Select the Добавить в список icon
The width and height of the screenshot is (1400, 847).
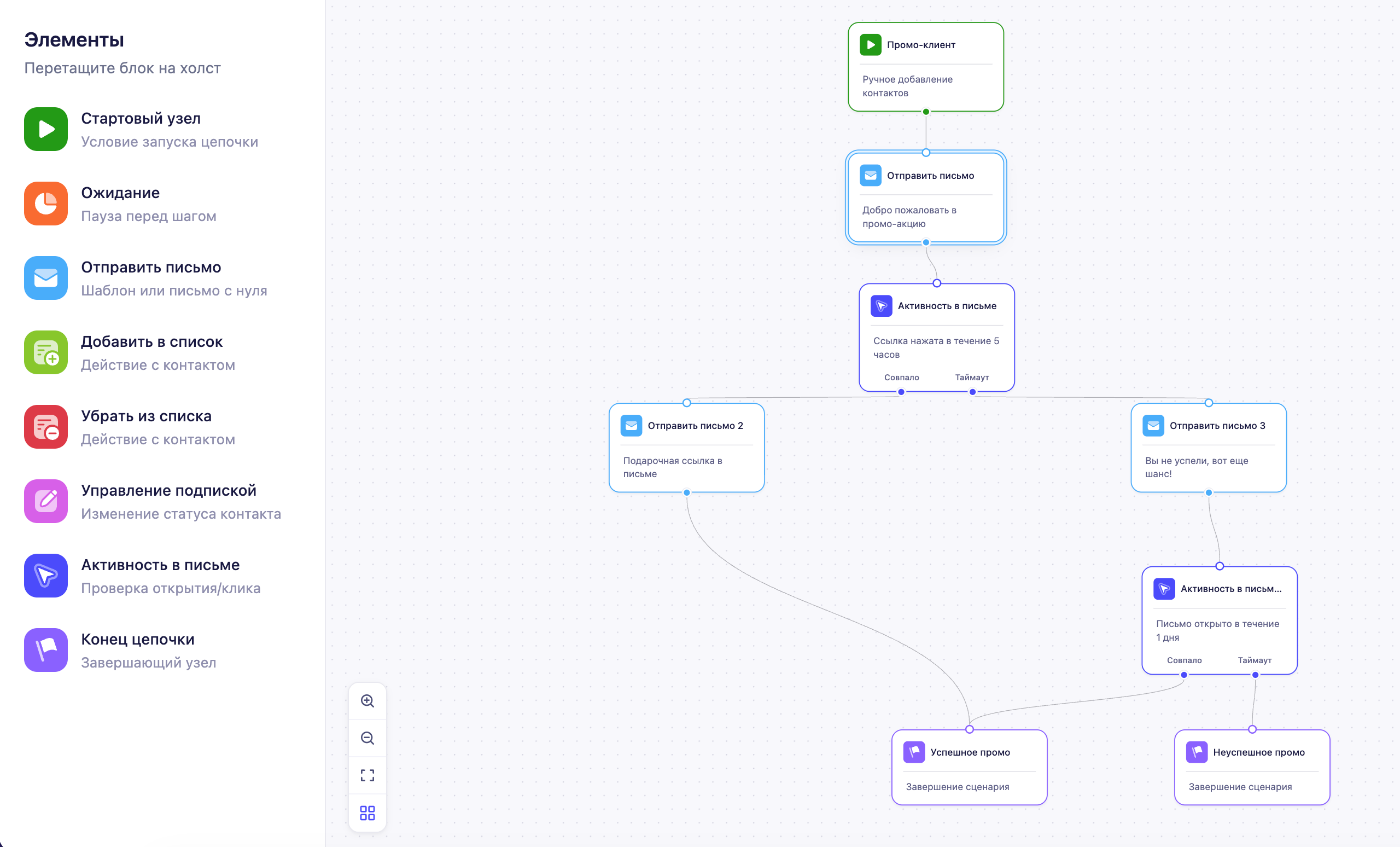point(46,352)
